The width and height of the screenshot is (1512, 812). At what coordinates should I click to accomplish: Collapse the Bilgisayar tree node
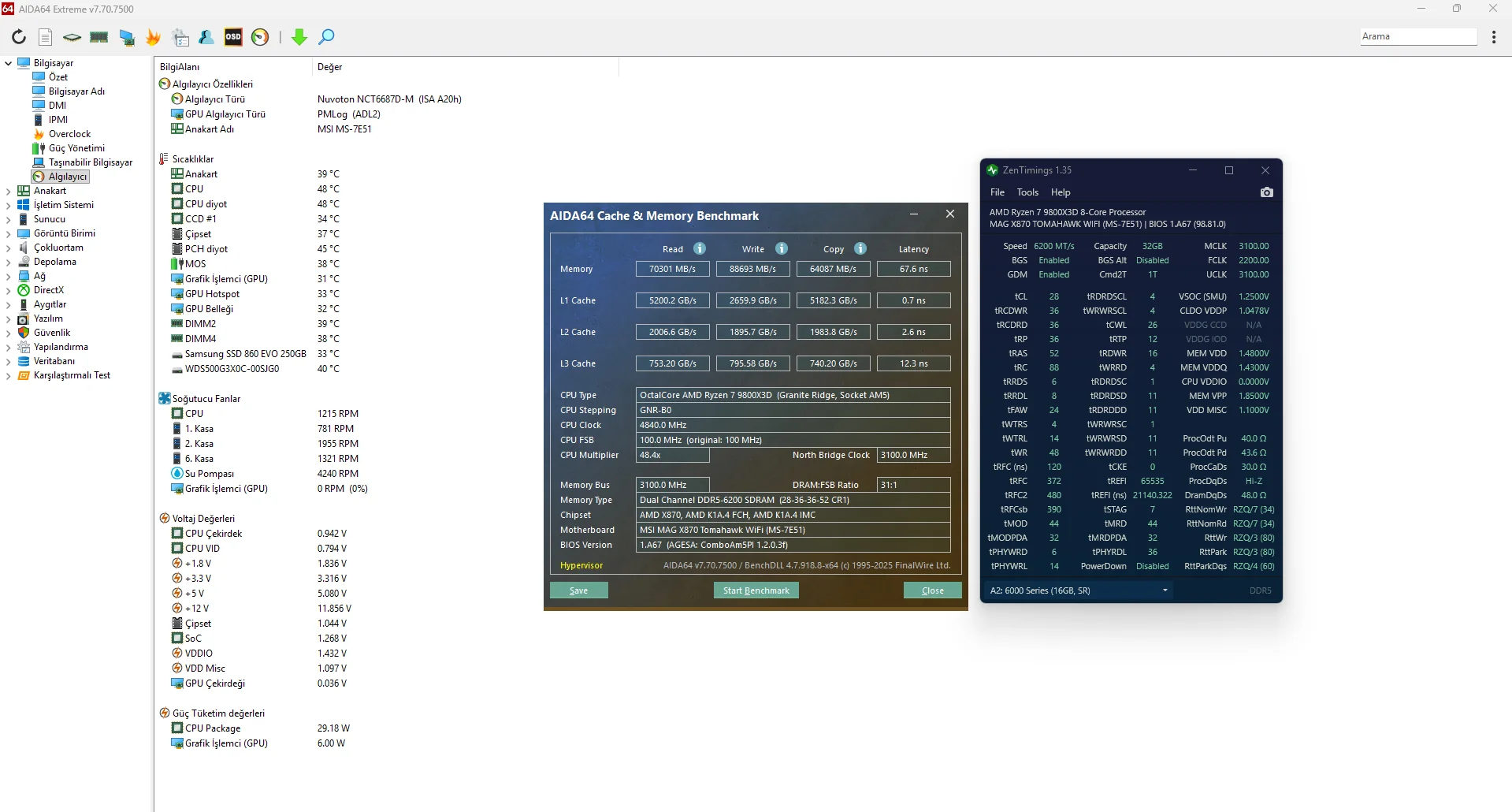click(x=9, y=63)
